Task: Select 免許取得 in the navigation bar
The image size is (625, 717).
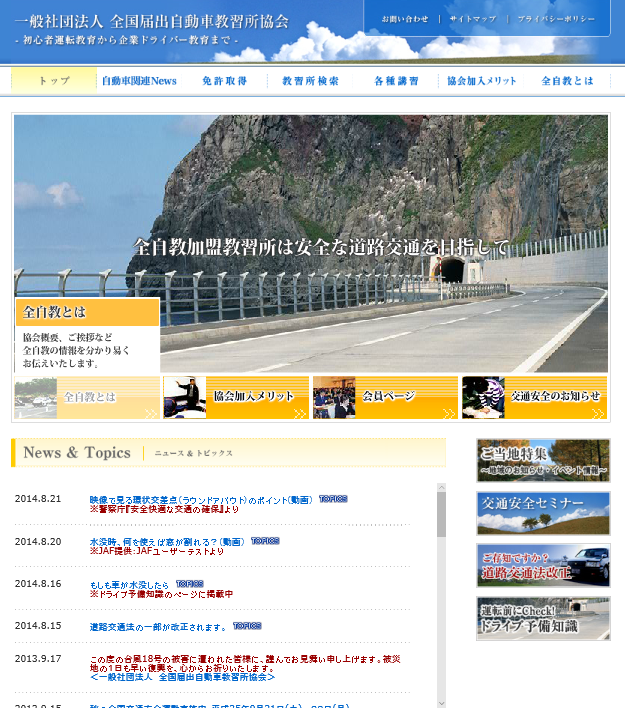Action: pos(224,81)
